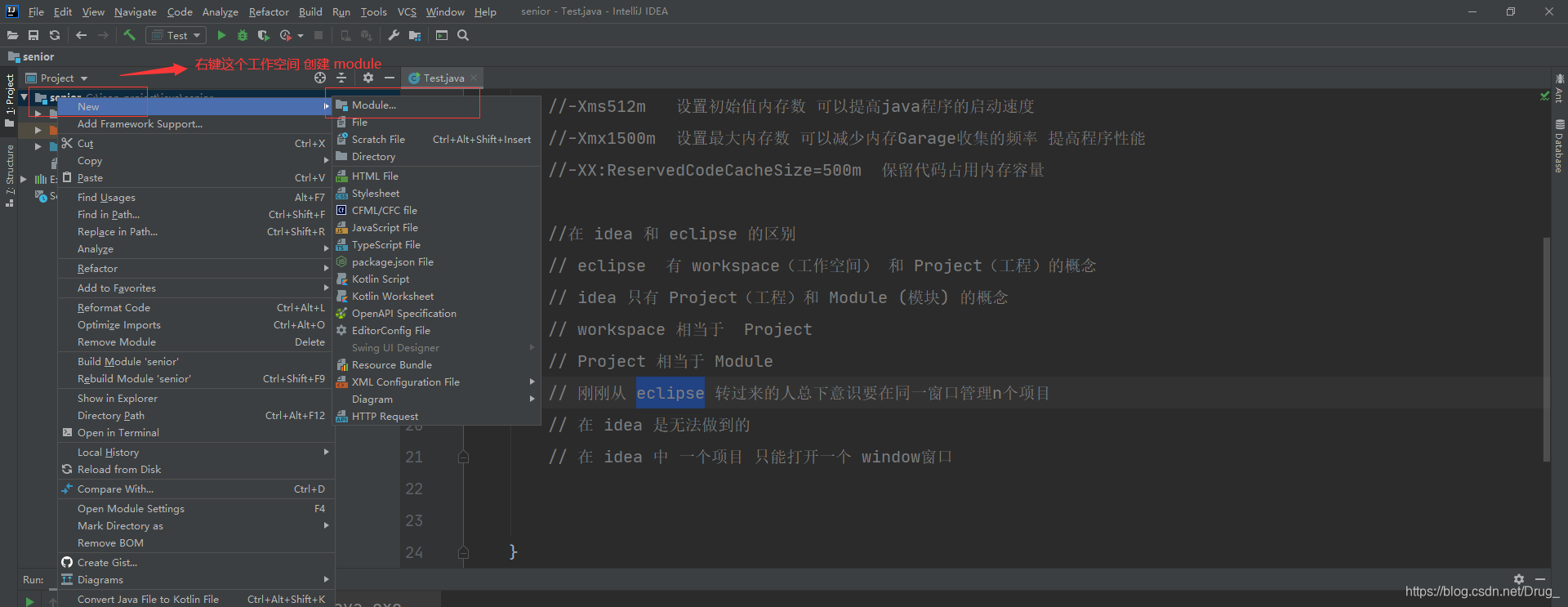Image resolution: width=1568 pixels, height=607 pixels.
Task: Collapse All in the Project panel
Action: pyautogui.click(x=341, y=78)
